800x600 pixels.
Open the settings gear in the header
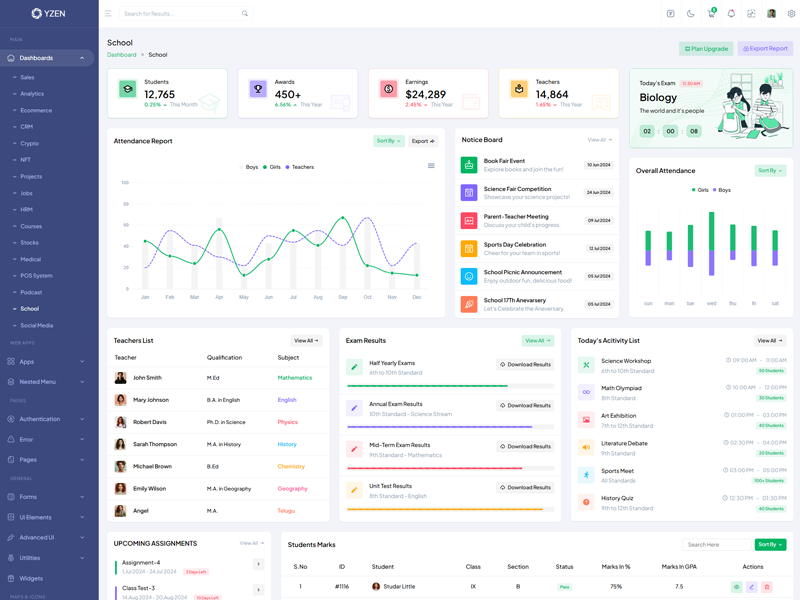tap(791, 14)
